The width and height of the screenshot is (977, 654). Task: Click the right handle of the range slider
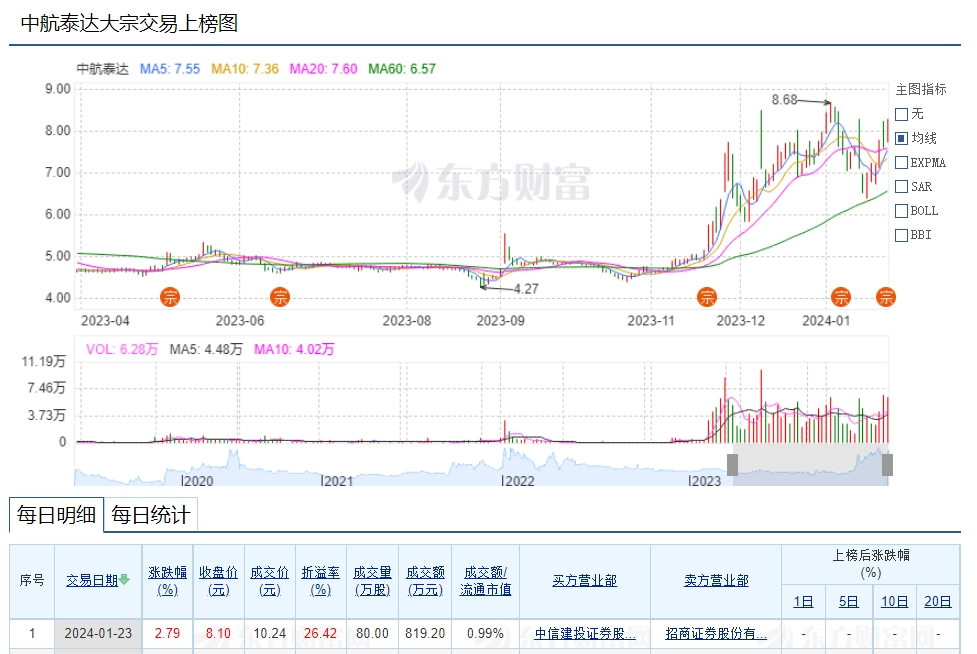click(887, 465)
